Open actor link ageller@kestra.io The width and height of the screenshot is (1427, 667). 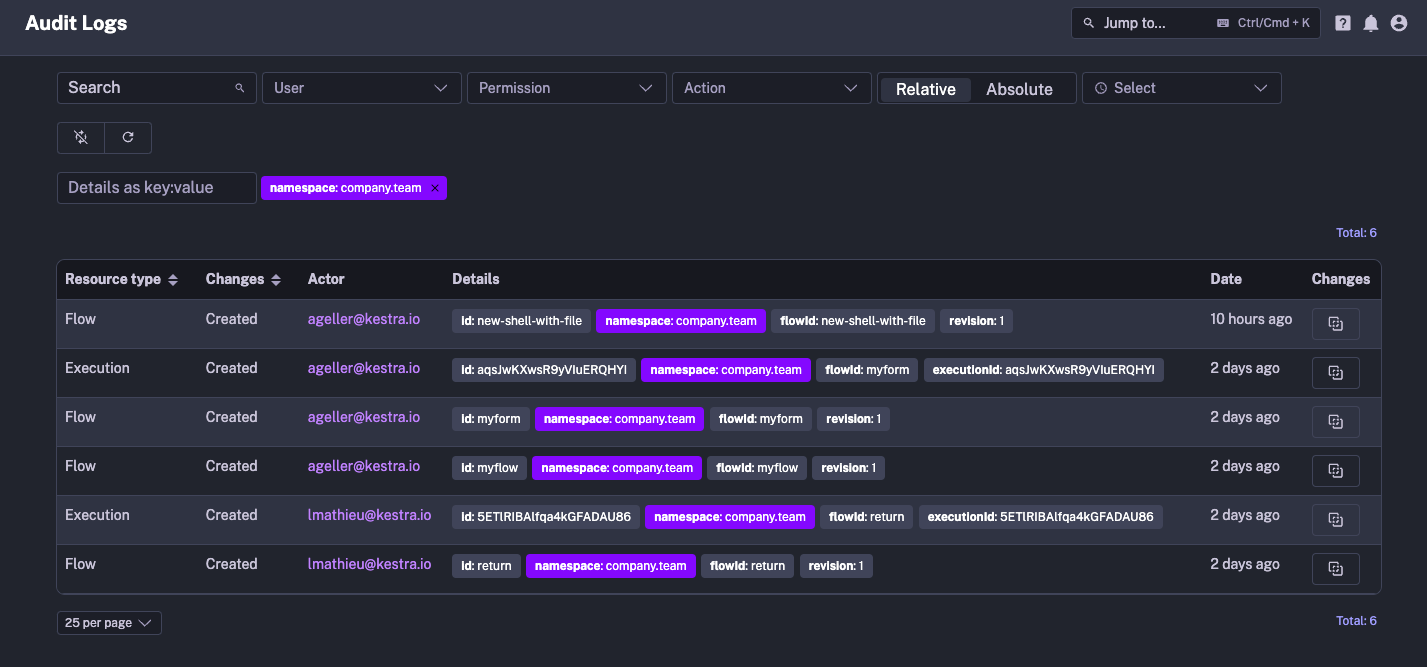click(x=363, y=319)
